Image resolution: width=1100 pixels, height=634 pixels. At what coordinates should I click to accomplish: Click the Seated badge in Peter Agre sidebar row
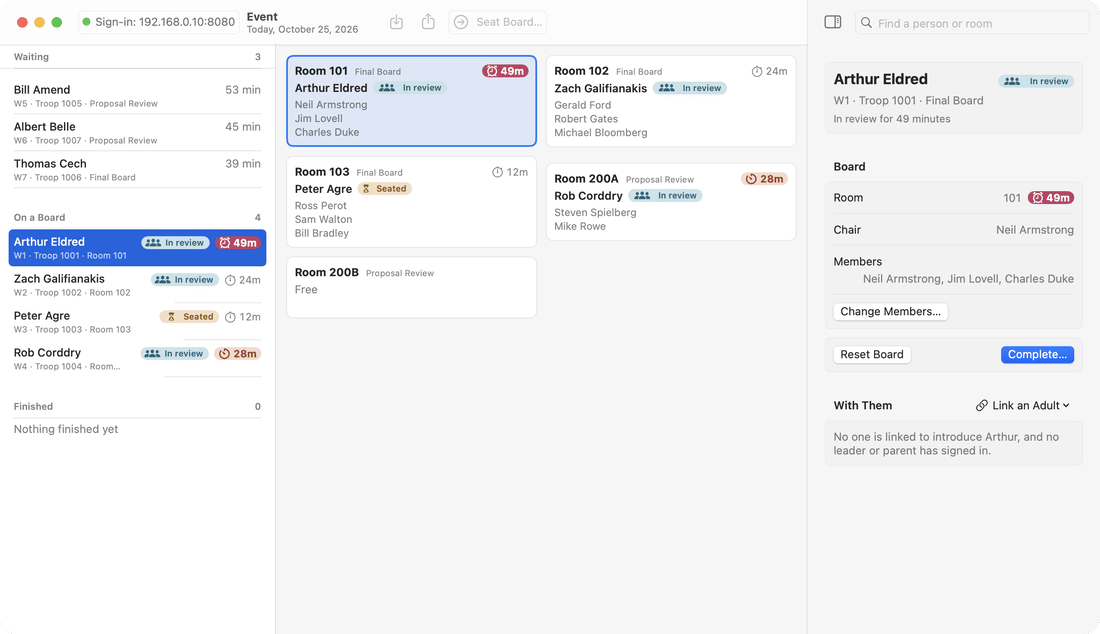189,316
